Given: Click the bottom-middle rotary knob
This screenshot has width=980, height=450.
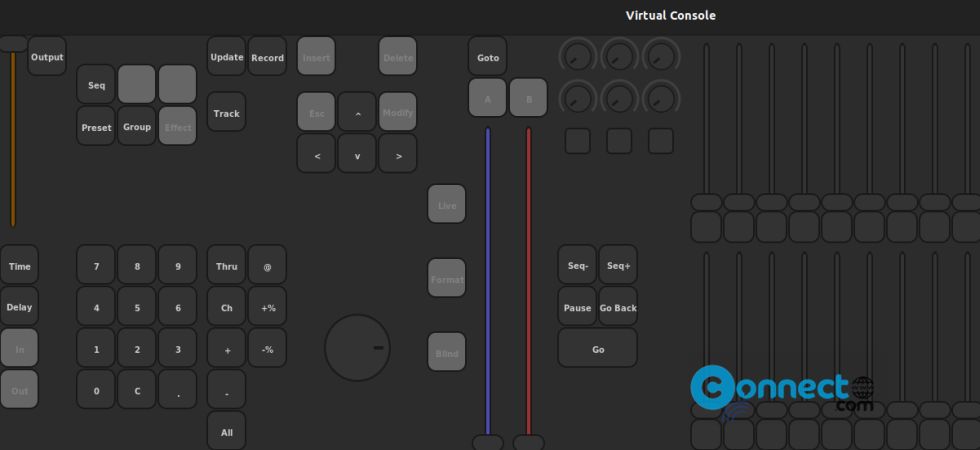Looking at the screenshot, I should point(619,98).
